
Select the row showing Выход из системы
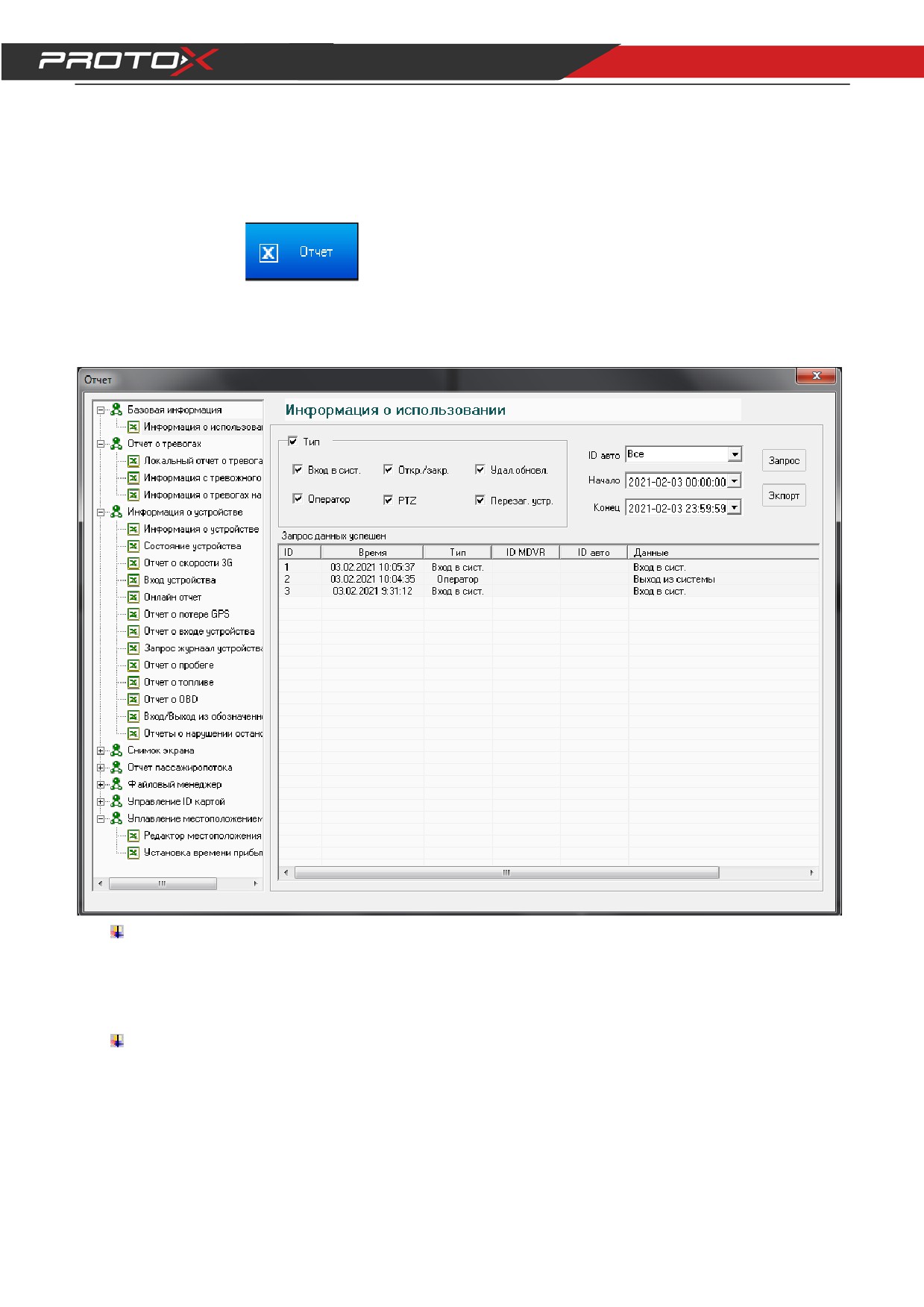point(549,579)
